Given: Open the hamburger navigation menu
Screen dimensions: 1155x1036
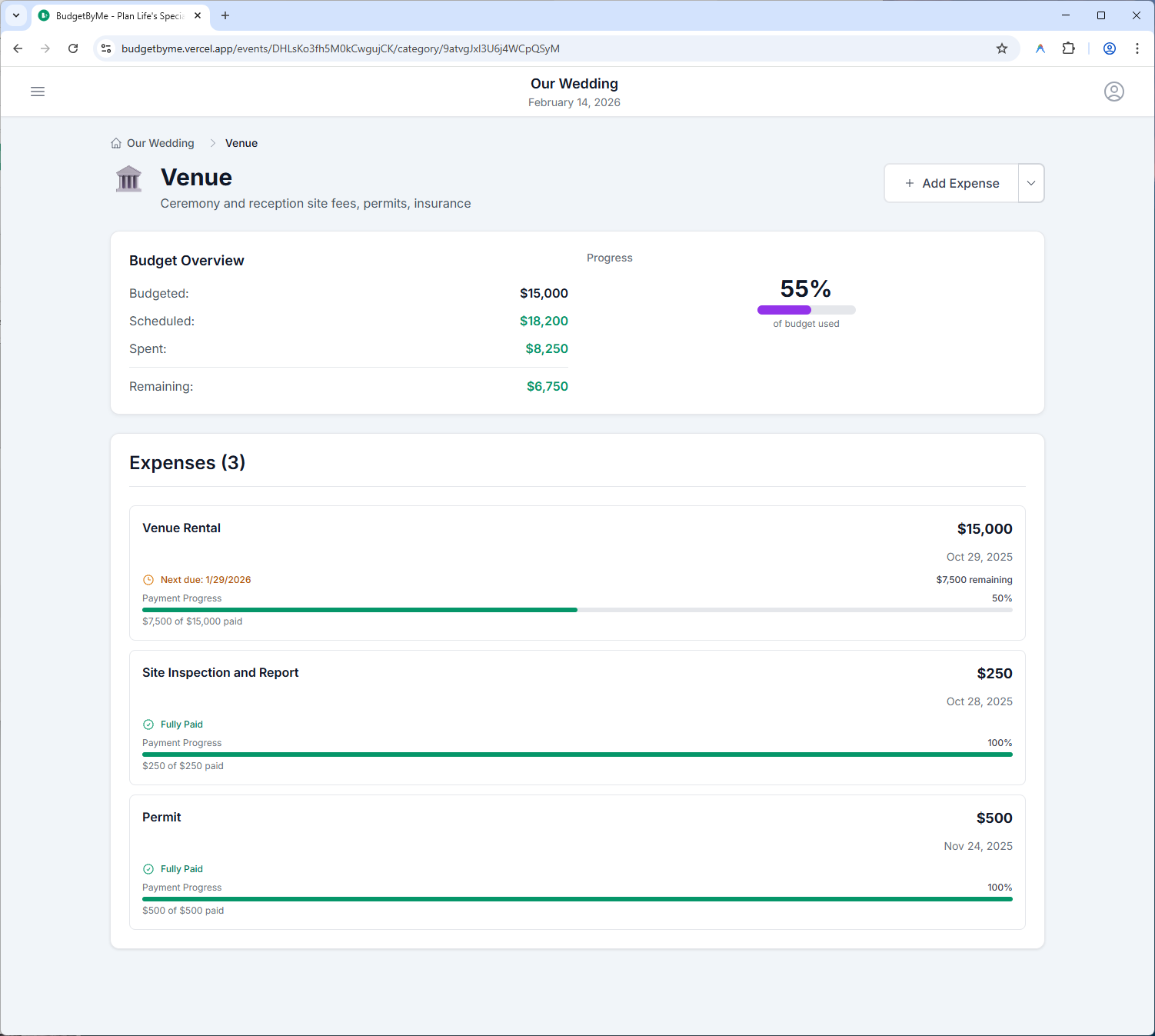Looking at the screenshot, I should (x=38, y=92).
